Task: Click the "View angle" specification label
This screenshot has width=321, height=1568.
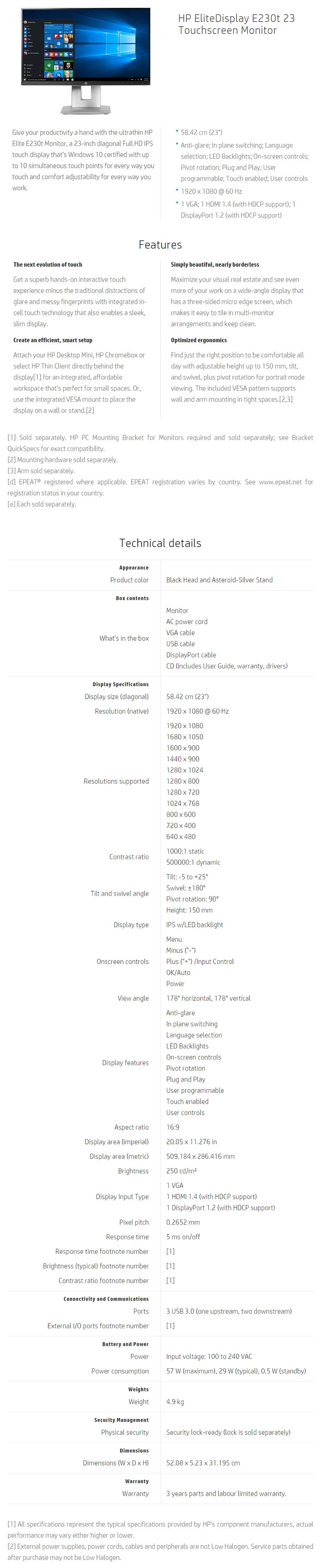Action: click(133, 998)
